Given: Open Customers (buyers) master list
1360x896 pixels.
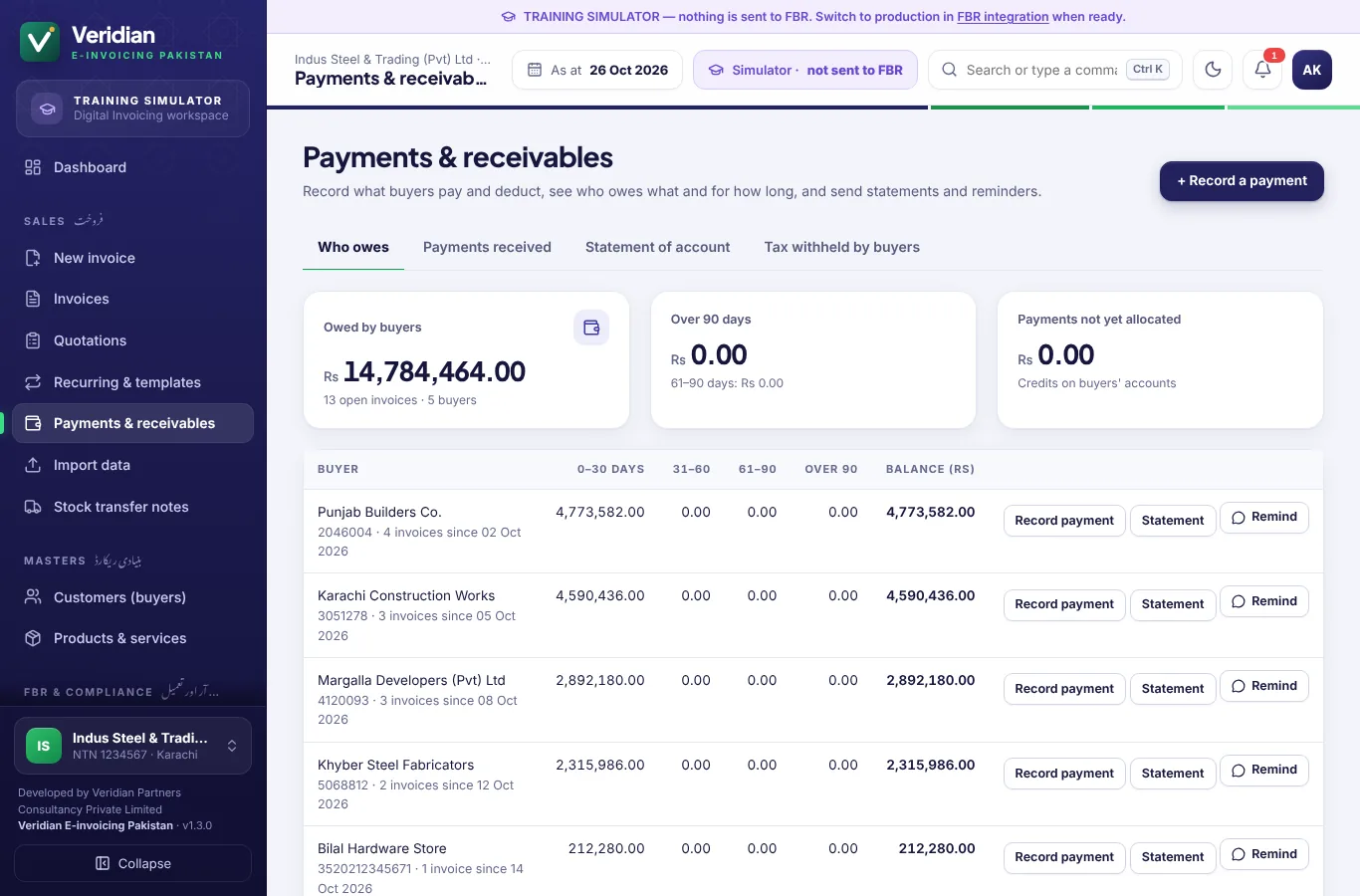Looking at the screenshot, I should [x=132, y=597].
